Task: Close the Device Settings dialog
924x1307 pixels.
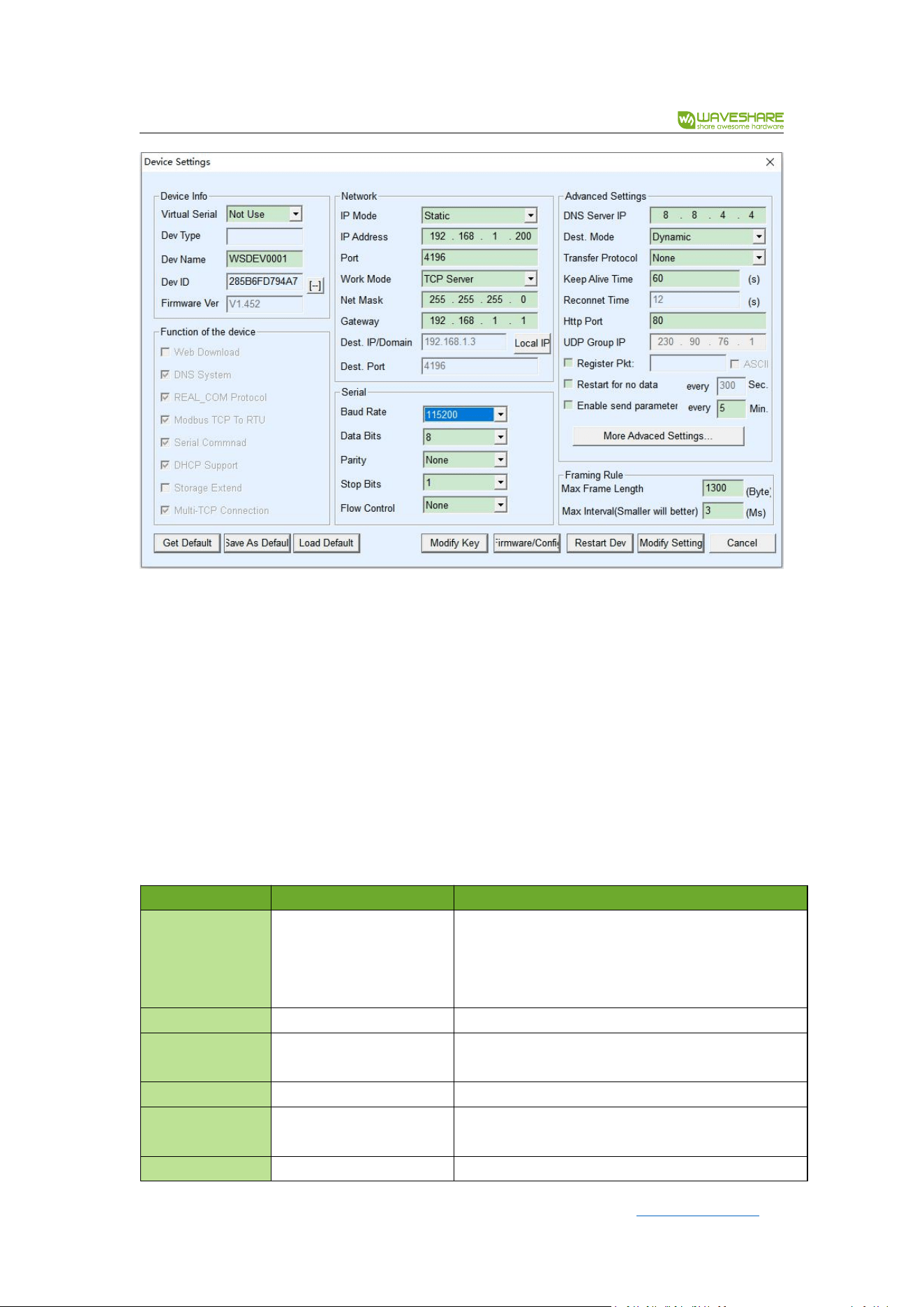Action: [770, 162]
